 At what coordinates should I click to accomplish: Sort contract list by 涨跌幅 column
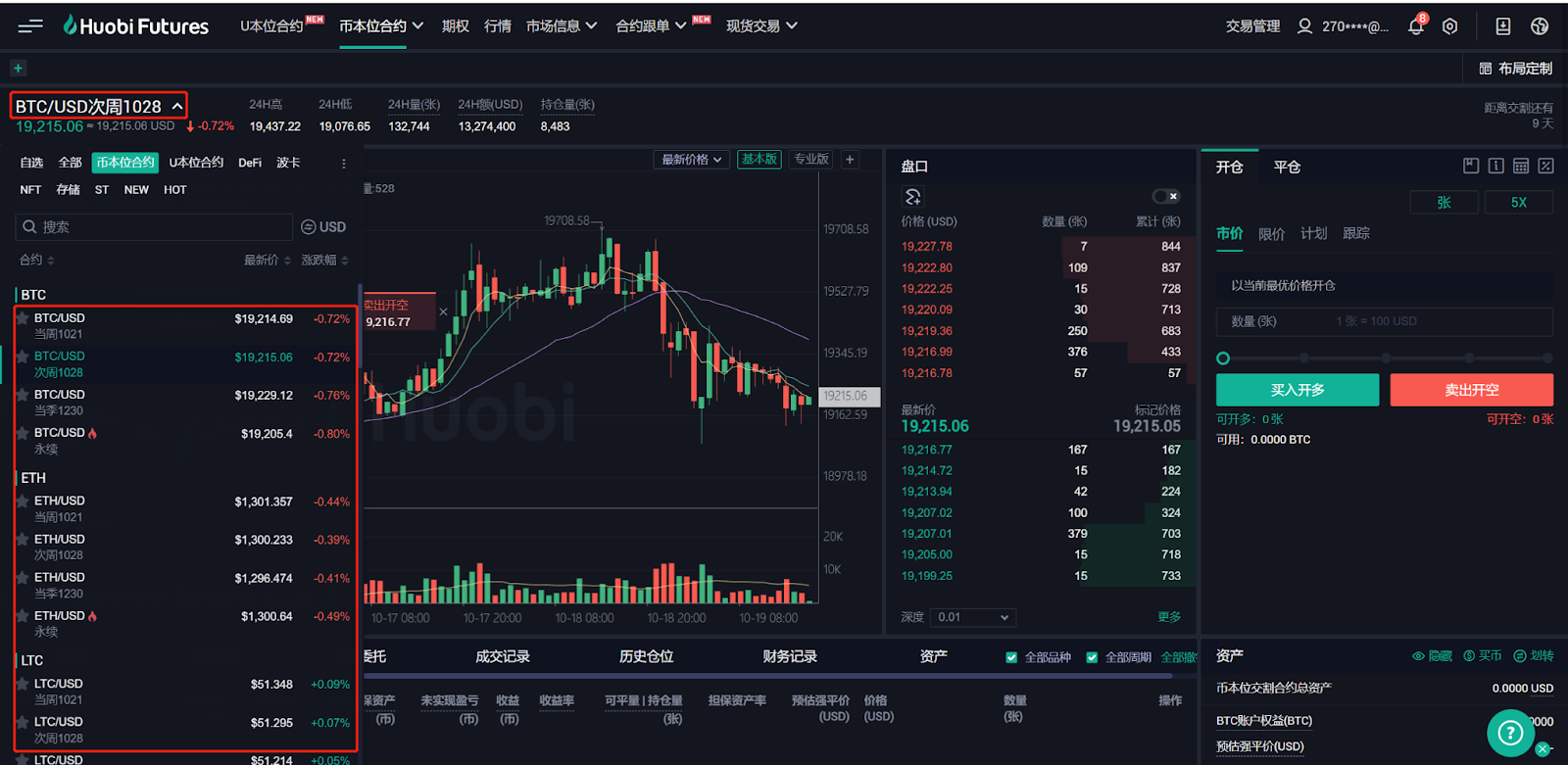[324, 260]
